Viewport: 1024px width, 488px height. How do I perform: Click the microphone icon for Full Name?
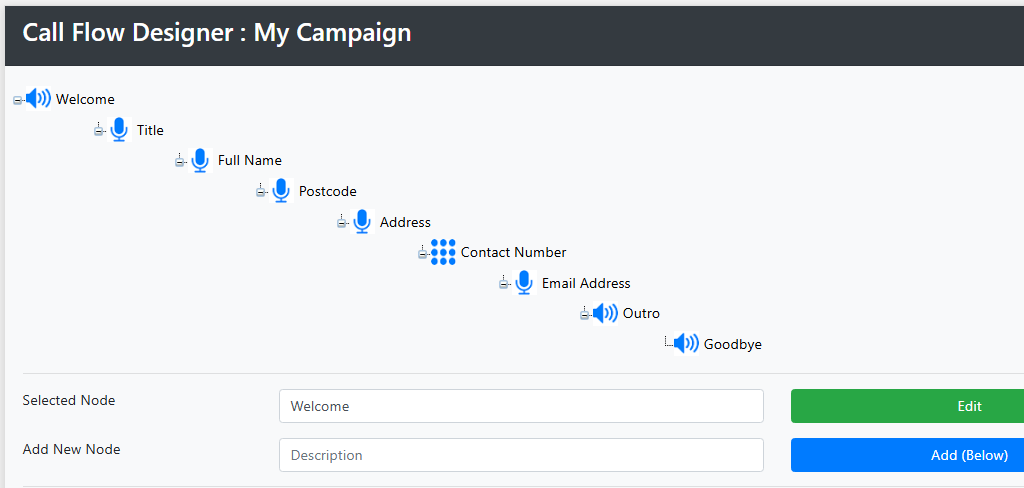point(200,160)
